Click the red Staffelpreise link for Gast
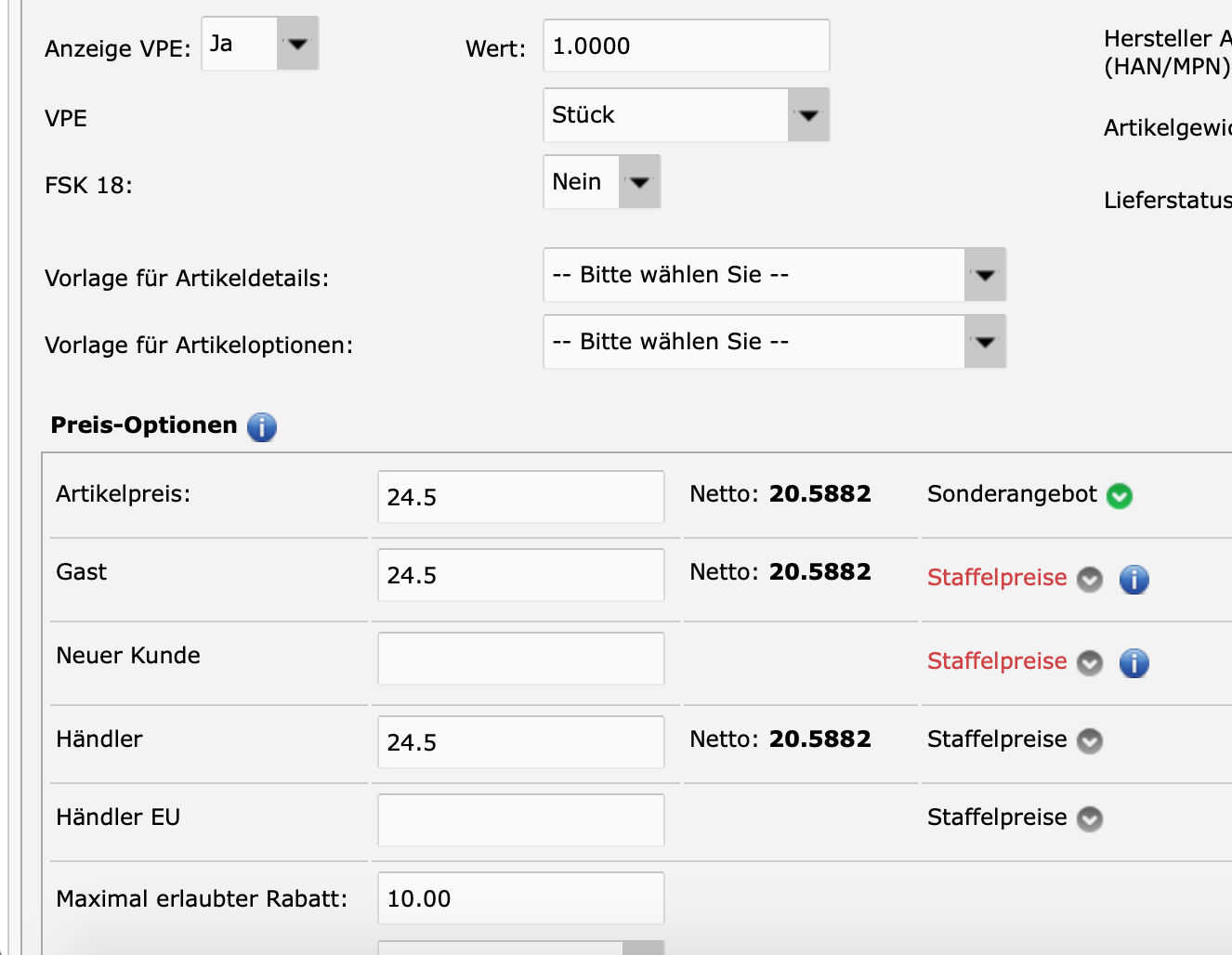 tap(996, 578)
